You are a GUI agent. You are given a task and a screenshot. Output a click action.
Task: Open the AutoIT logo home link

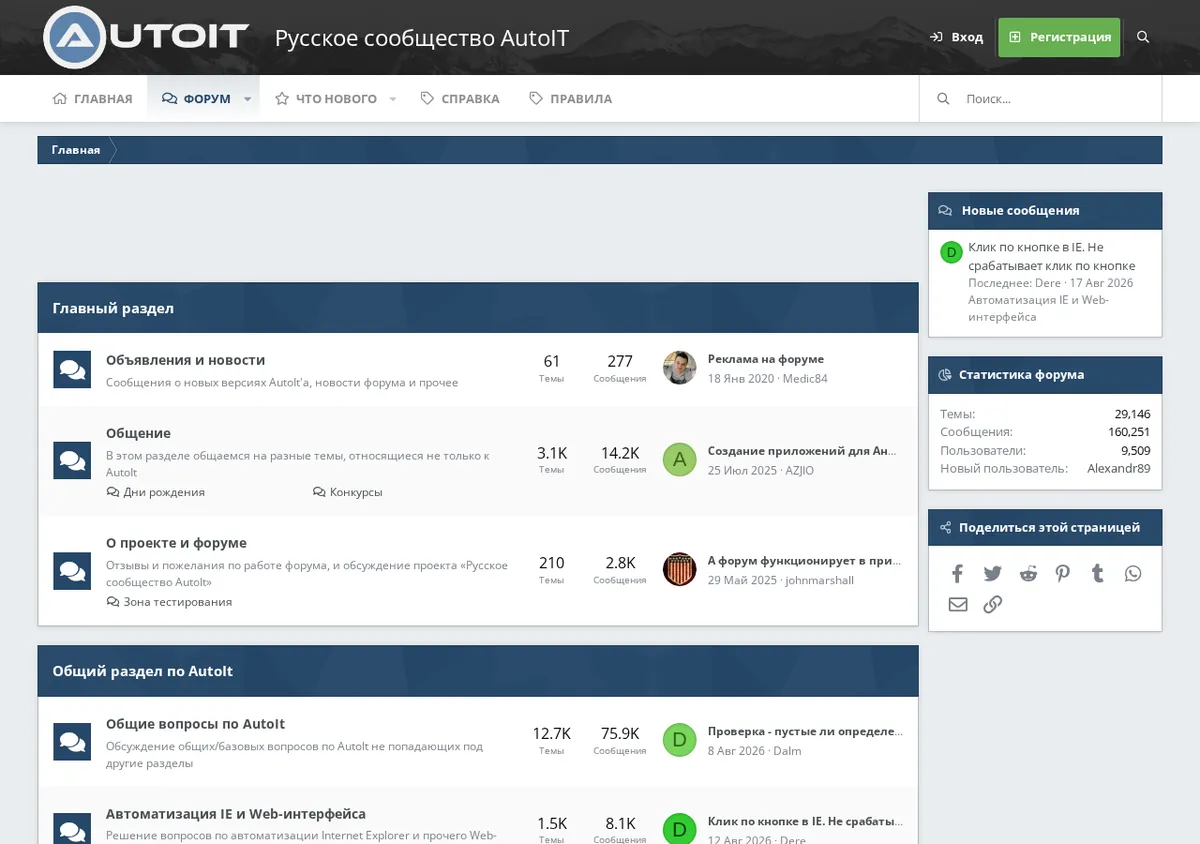click(x=146, y=37)
